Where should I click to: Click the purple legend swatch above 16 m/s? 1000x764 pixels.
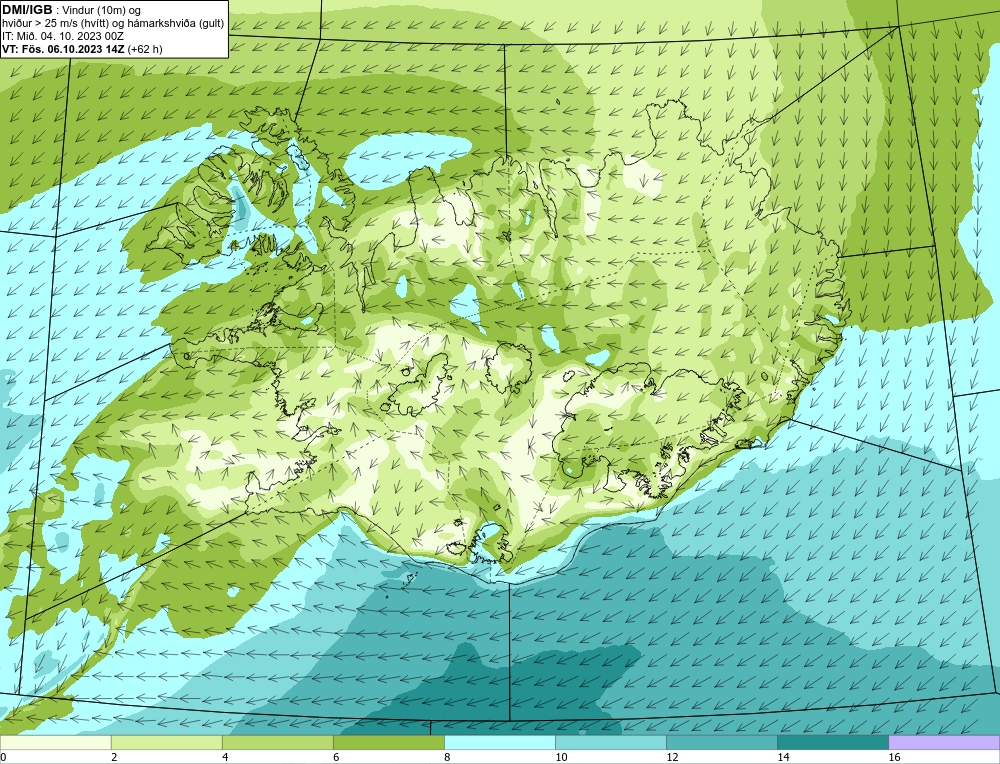[944, 742]
